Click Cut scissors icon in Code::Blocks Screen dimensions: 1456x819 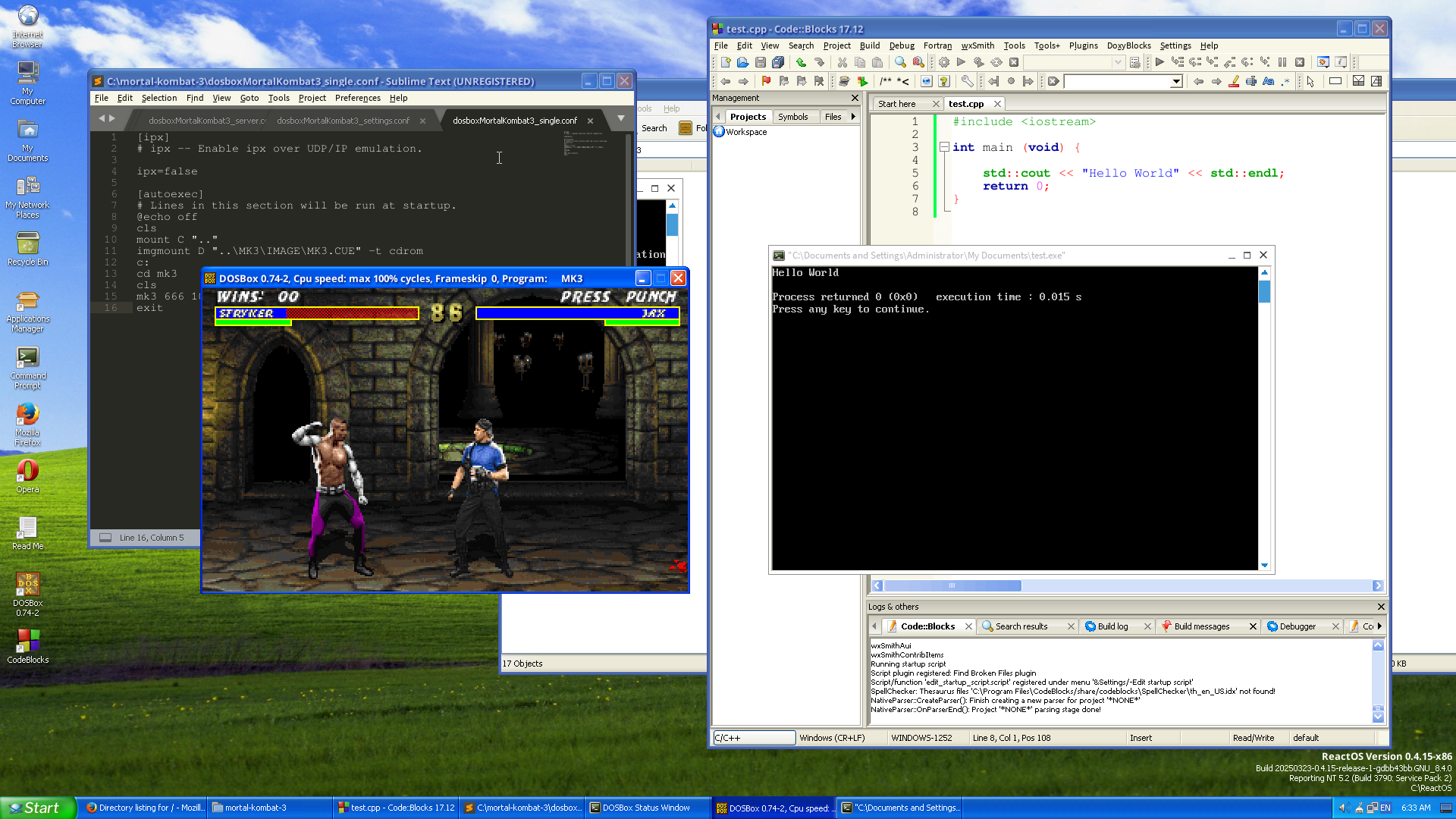coord(843,63)
